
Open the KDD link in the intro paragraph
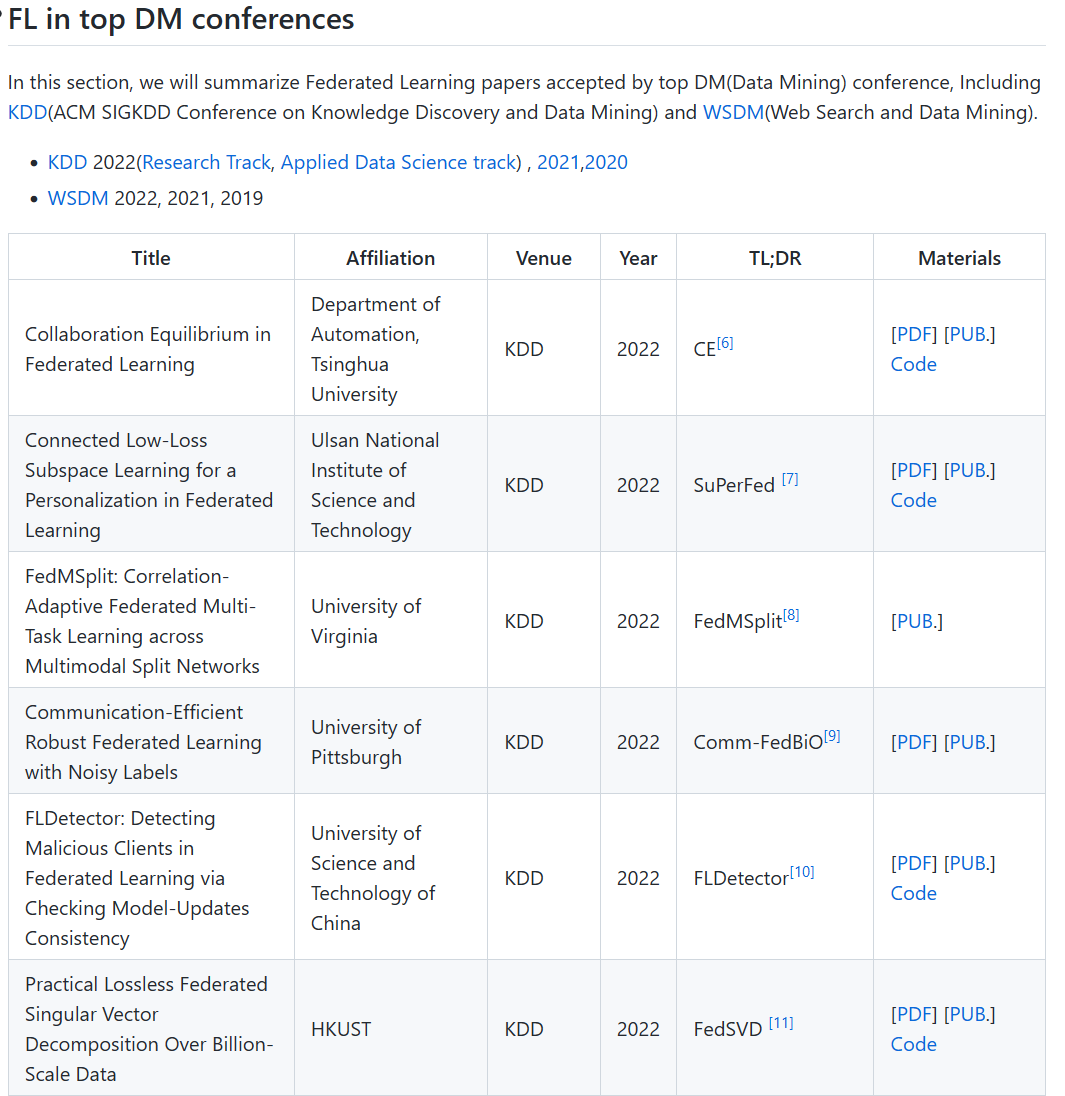[x=27, y=112]
